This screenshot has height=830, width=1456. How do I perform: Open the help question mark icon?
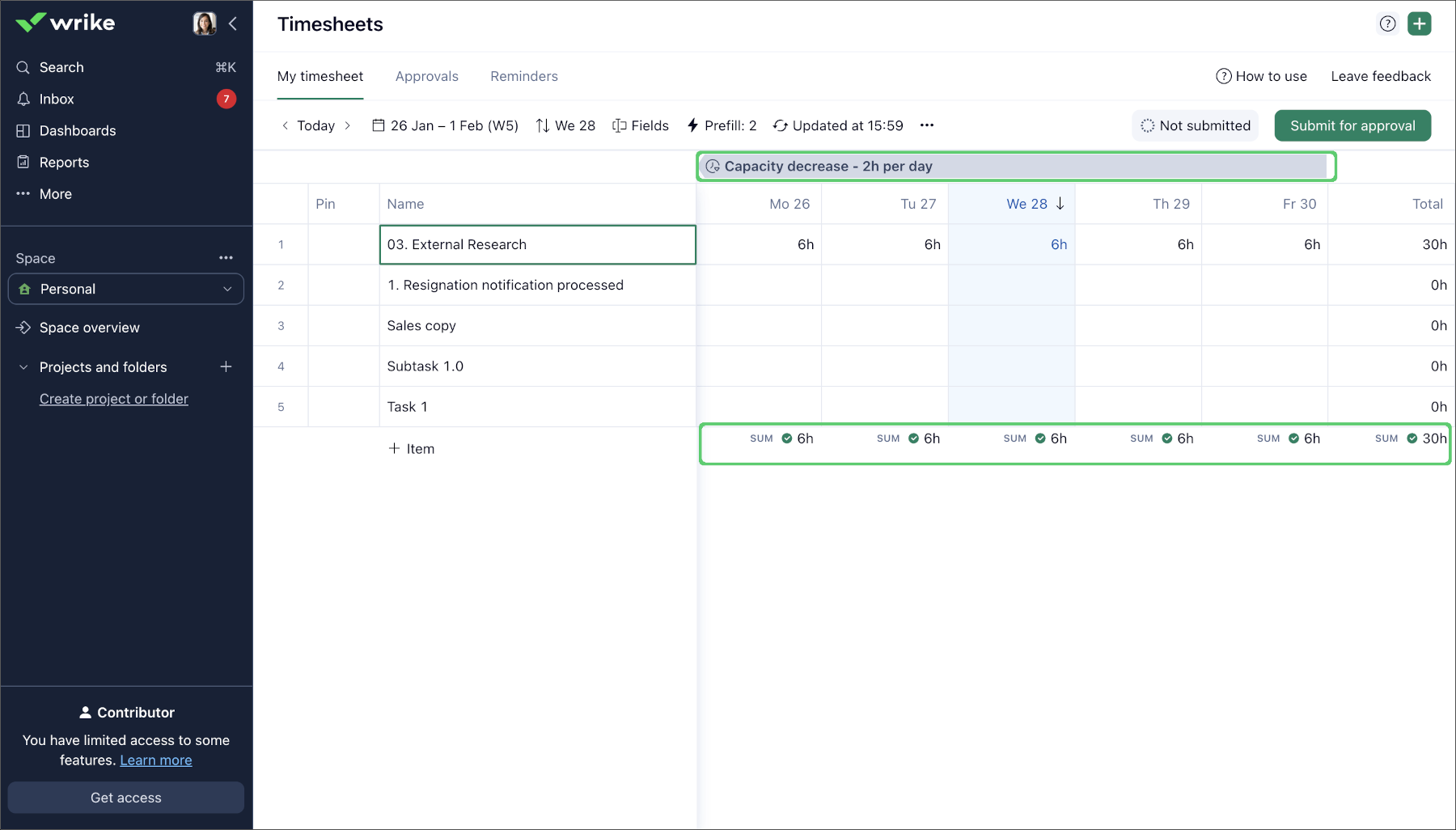(1387, 23)
